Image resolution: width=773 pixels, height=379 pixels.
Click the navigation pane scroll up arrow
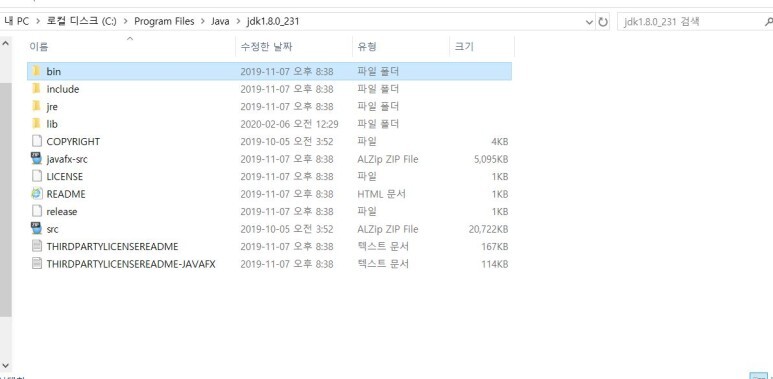coord(5,43)
